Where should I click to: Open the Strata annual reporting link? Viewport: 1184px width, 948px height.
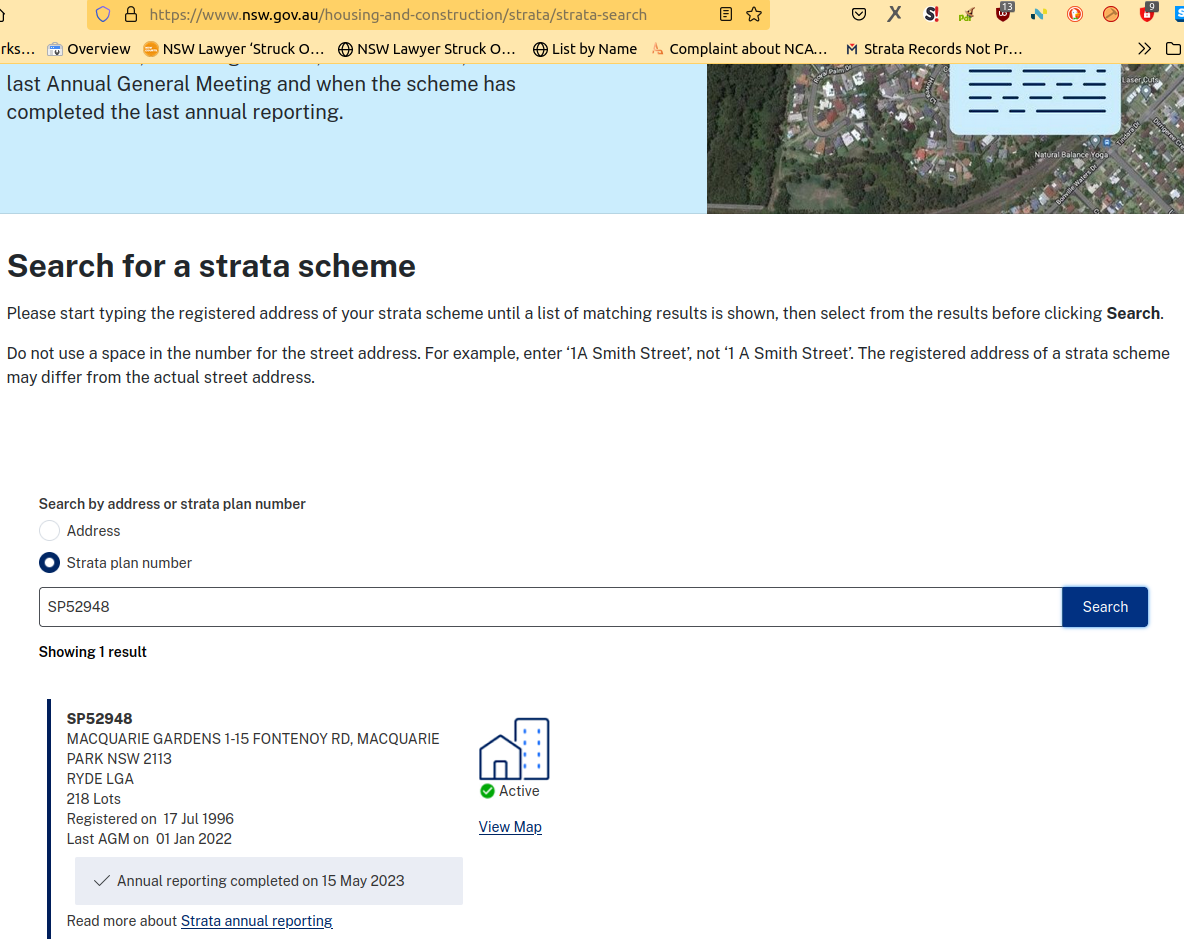257,921
